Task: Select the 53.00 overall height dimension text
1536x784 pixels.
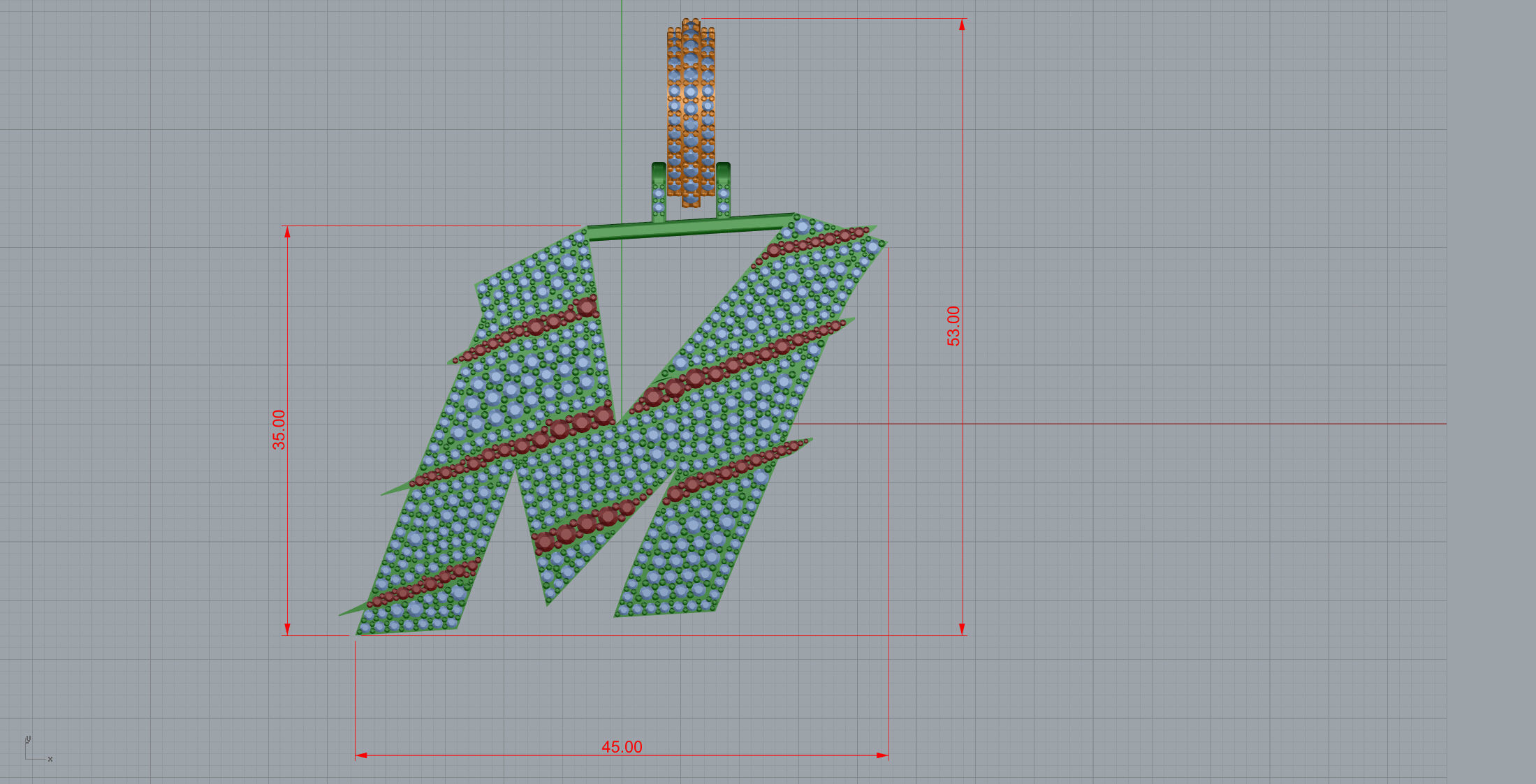Action: 953,326
